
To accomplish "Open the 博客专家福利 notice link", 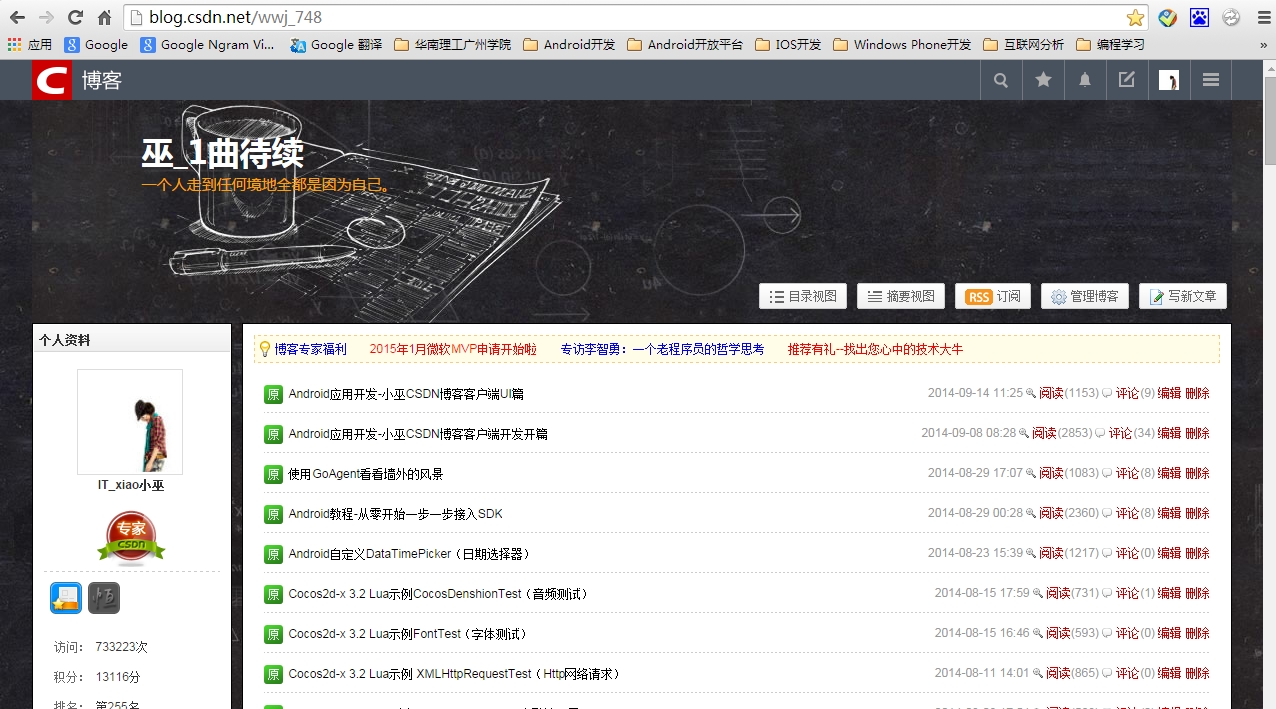I will (x=311, y=349).
